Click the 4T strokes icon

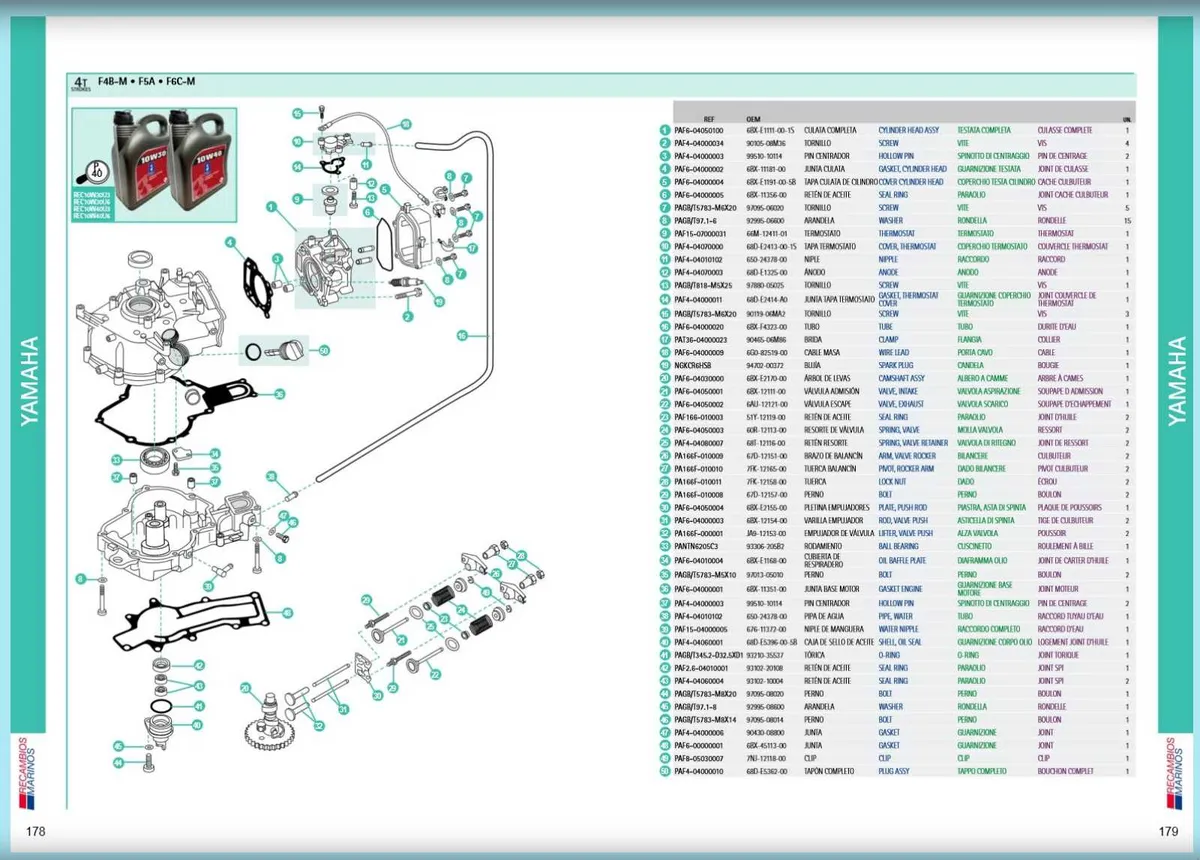pyautogui.click(x=80, y=83)
